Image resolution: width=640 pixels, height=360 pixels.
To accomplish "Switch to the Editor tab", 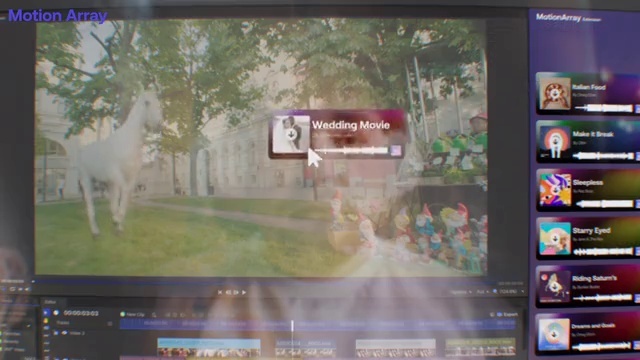I will pos(50,302).
